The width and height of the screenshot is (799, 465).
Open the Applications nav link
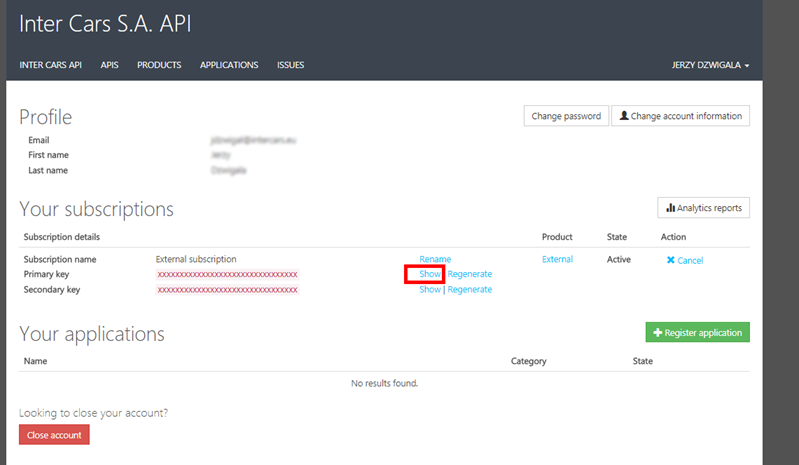click(229, 65)
